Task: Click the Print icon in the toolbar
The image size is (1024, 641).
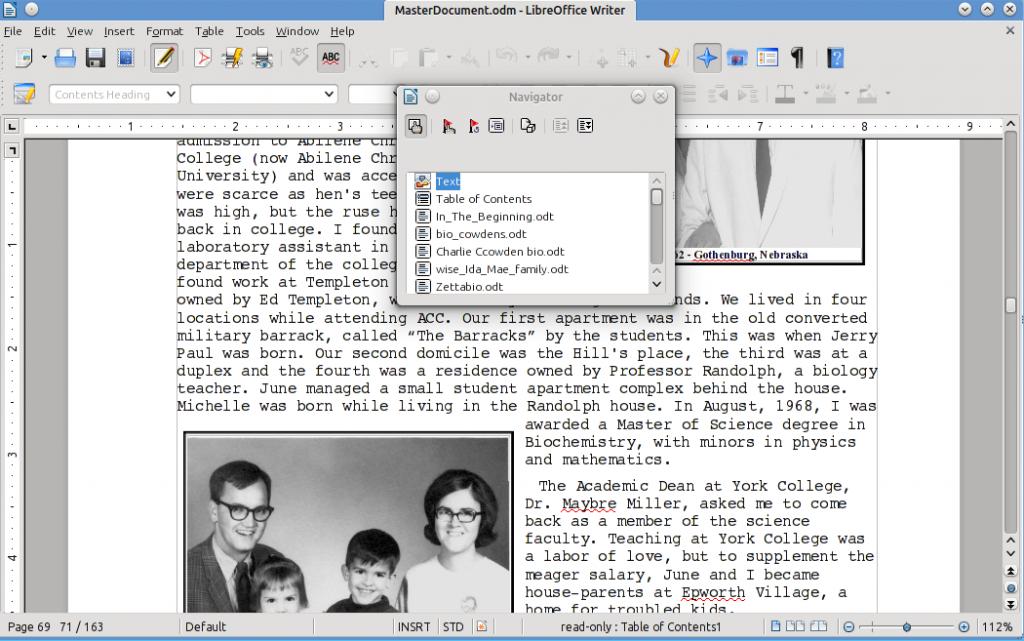Action: (65, 58)
